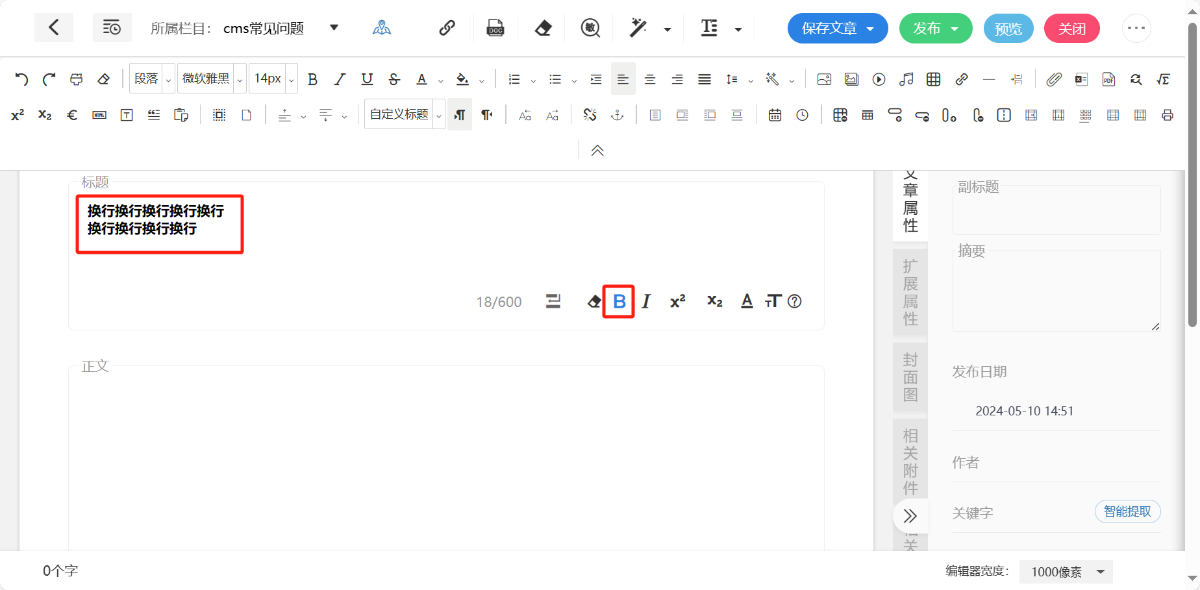Switch to the 扩展属性 side tab
This screenshot has height=590, width=1200.
coord(910,292)
